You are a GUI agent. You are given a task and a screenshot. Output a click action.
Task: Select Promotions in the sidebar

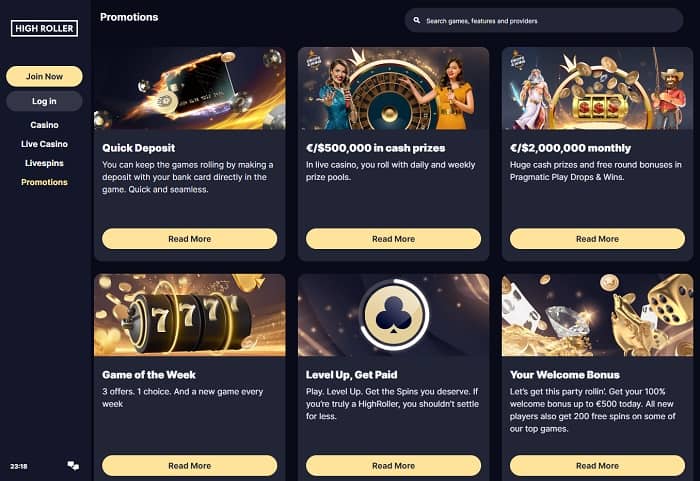click(x=44, y=182)
